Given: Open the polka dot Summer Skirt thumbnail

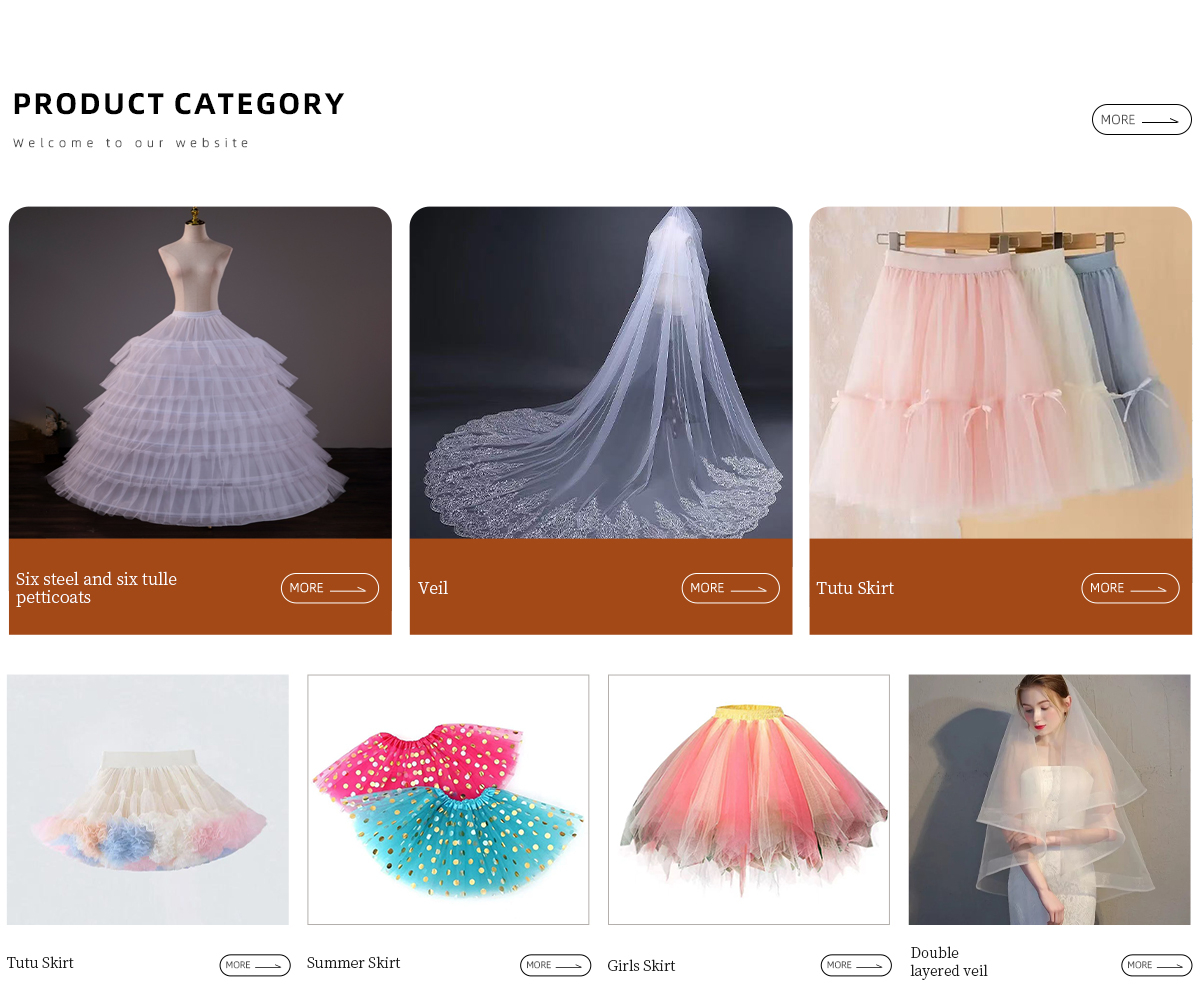Looking at the screenshot, I should pos(448,800).
